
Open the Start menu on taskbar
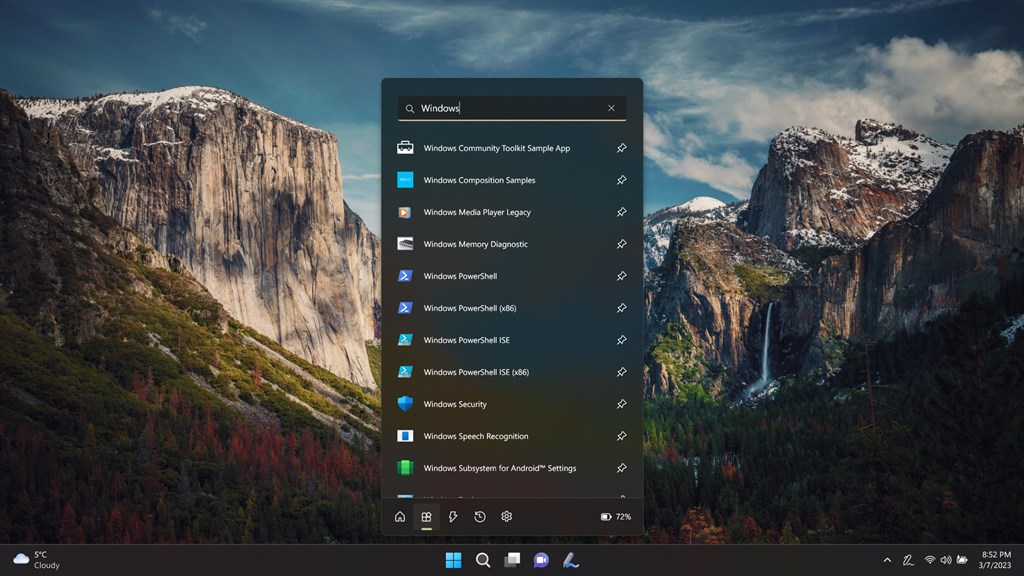tap(453, 560)
